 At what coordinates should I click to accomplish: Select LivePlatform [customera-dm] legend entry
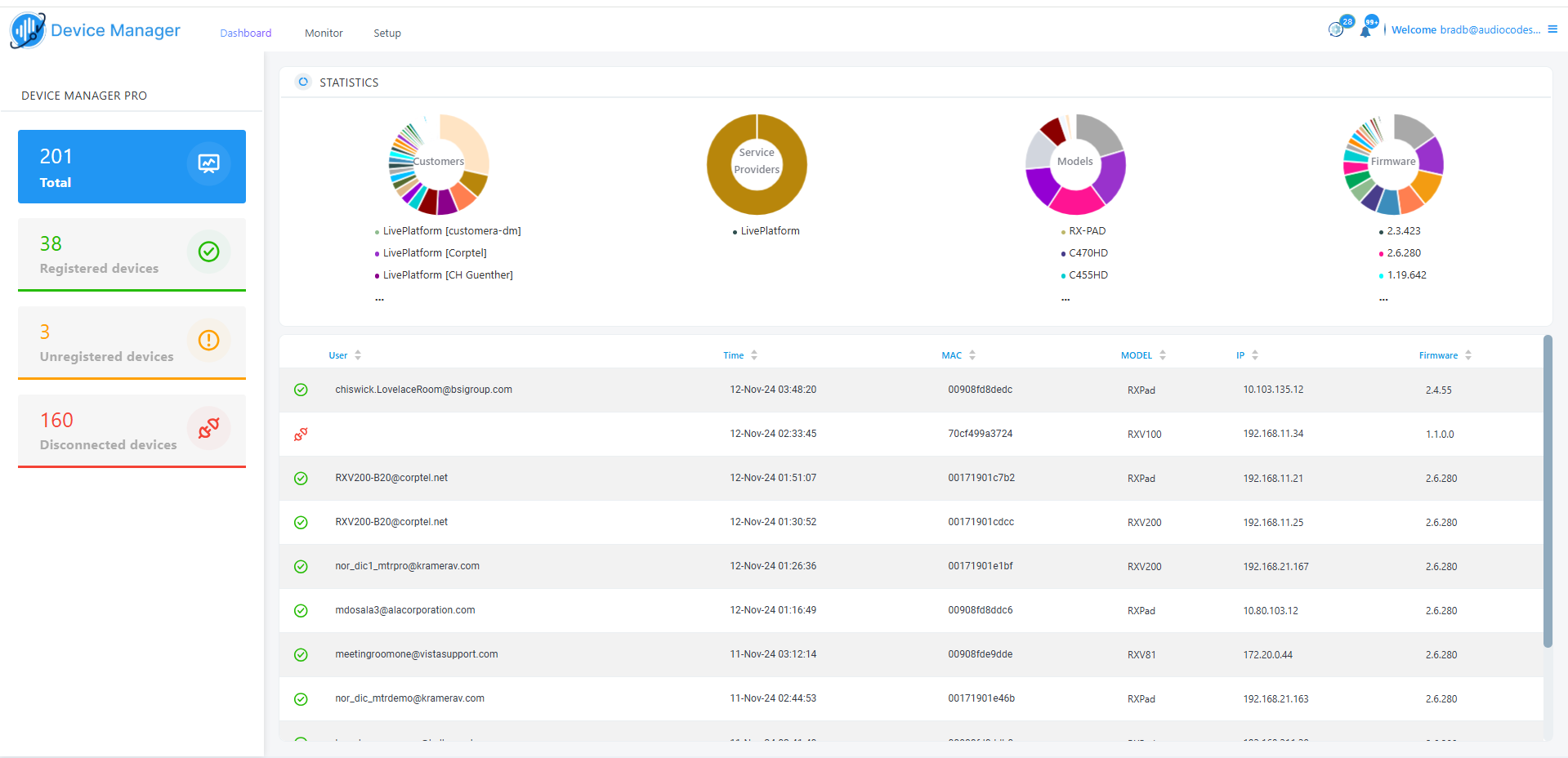(x=448, y=231)
